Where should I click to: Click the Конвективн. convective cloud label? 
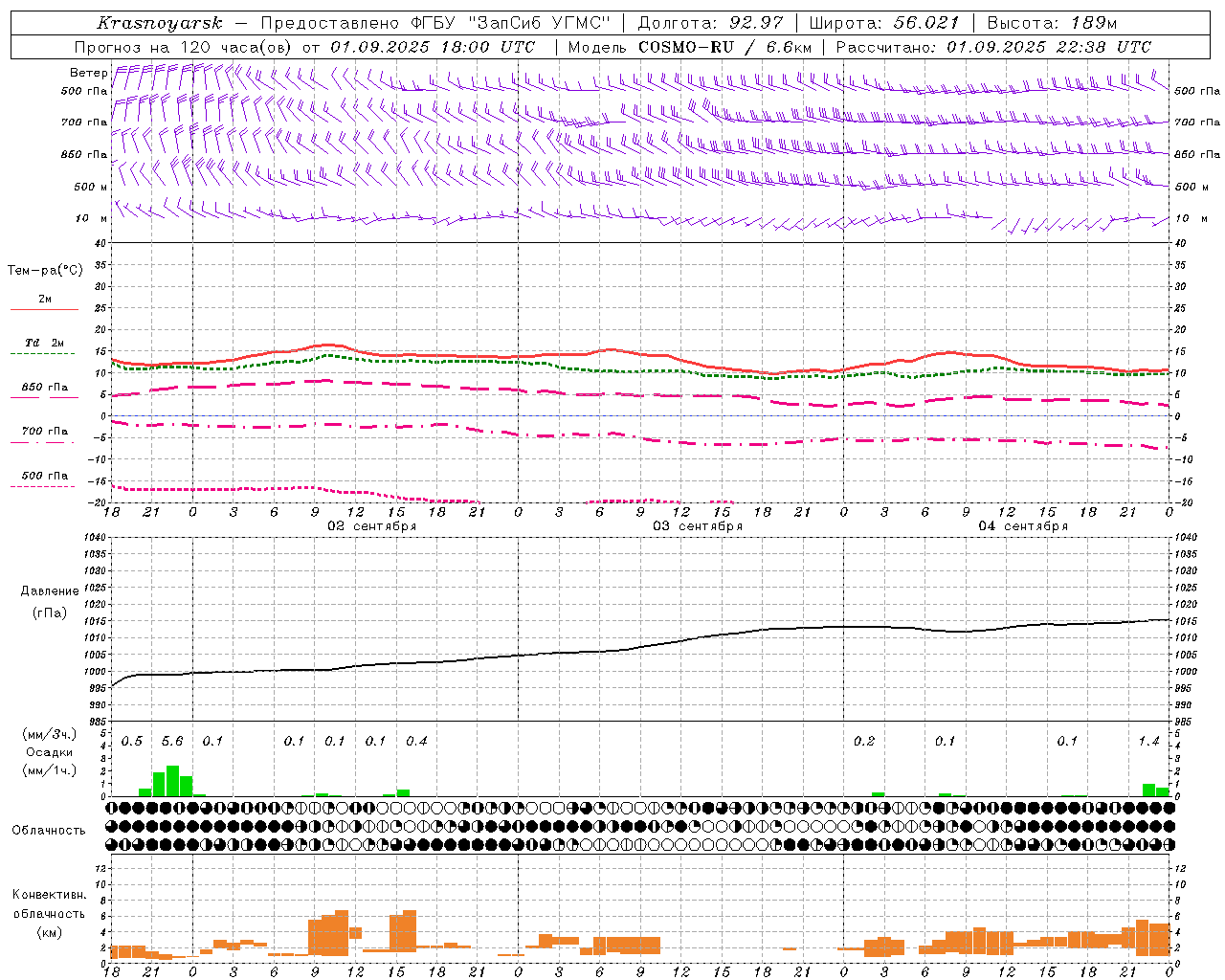[x=50, y=895]
